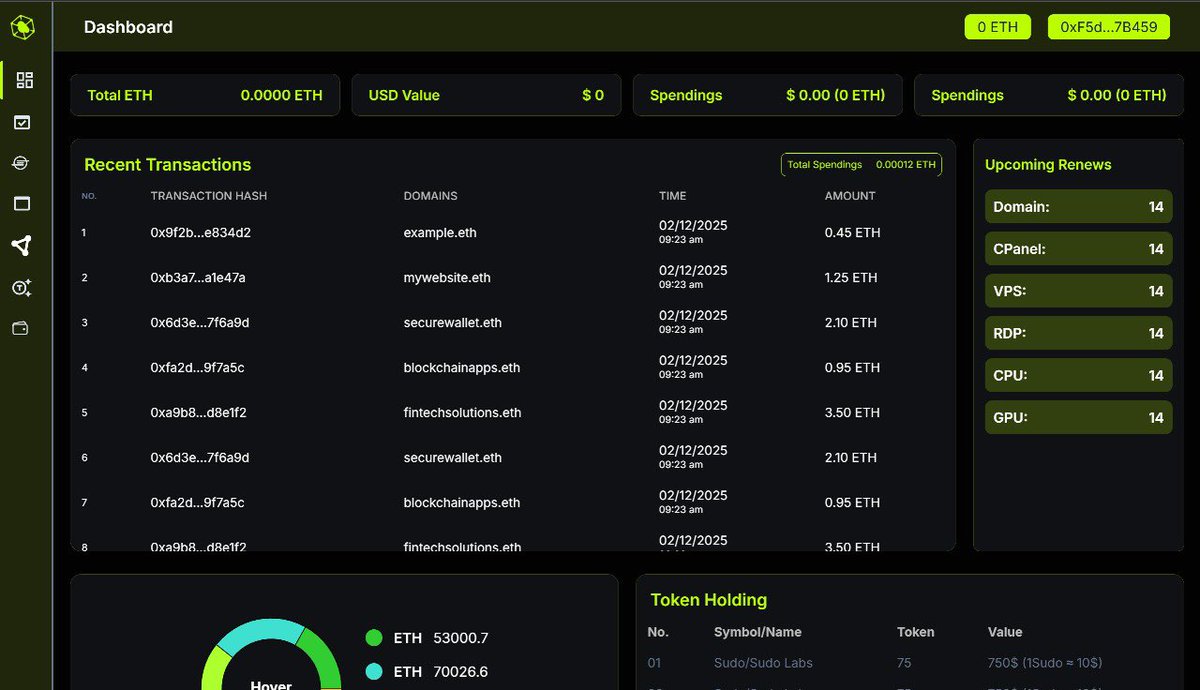This screenshot has height=690, width=1200.
Task: Click the GPU renewals row
Action: pos(1078,417)
